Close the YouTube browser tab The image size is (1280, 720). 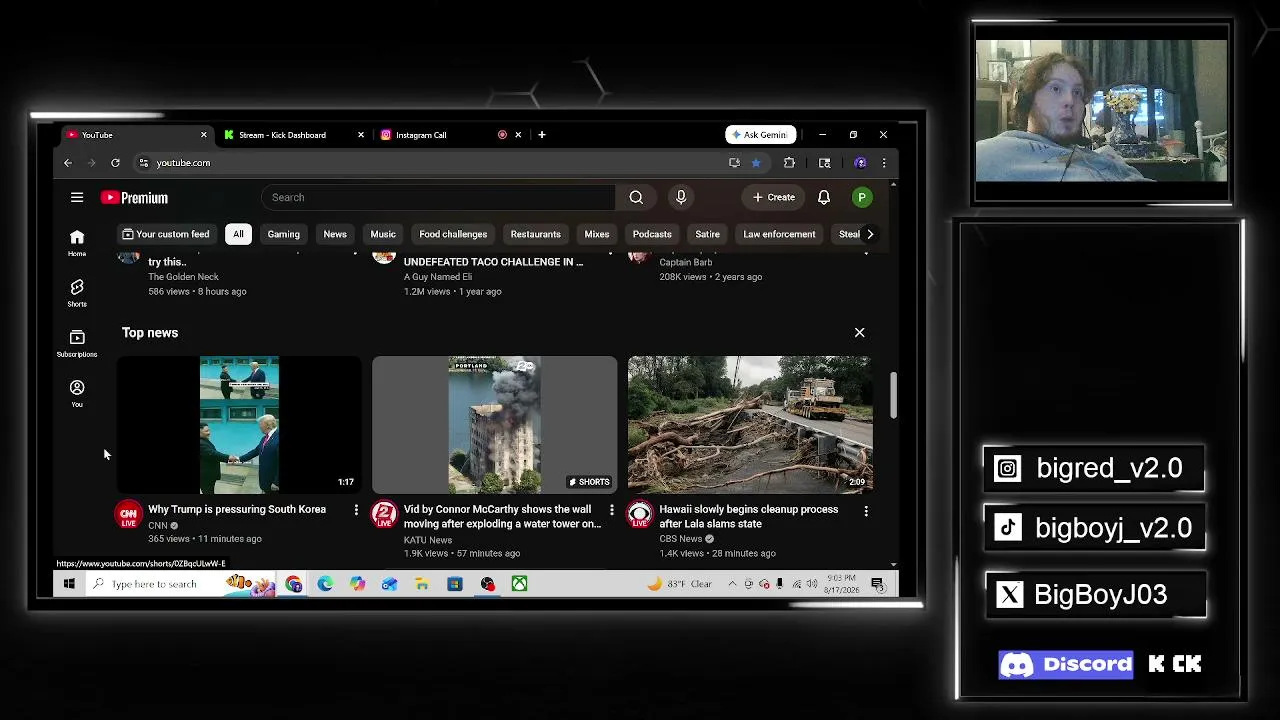pyautogui.click(x=204, y=135)
